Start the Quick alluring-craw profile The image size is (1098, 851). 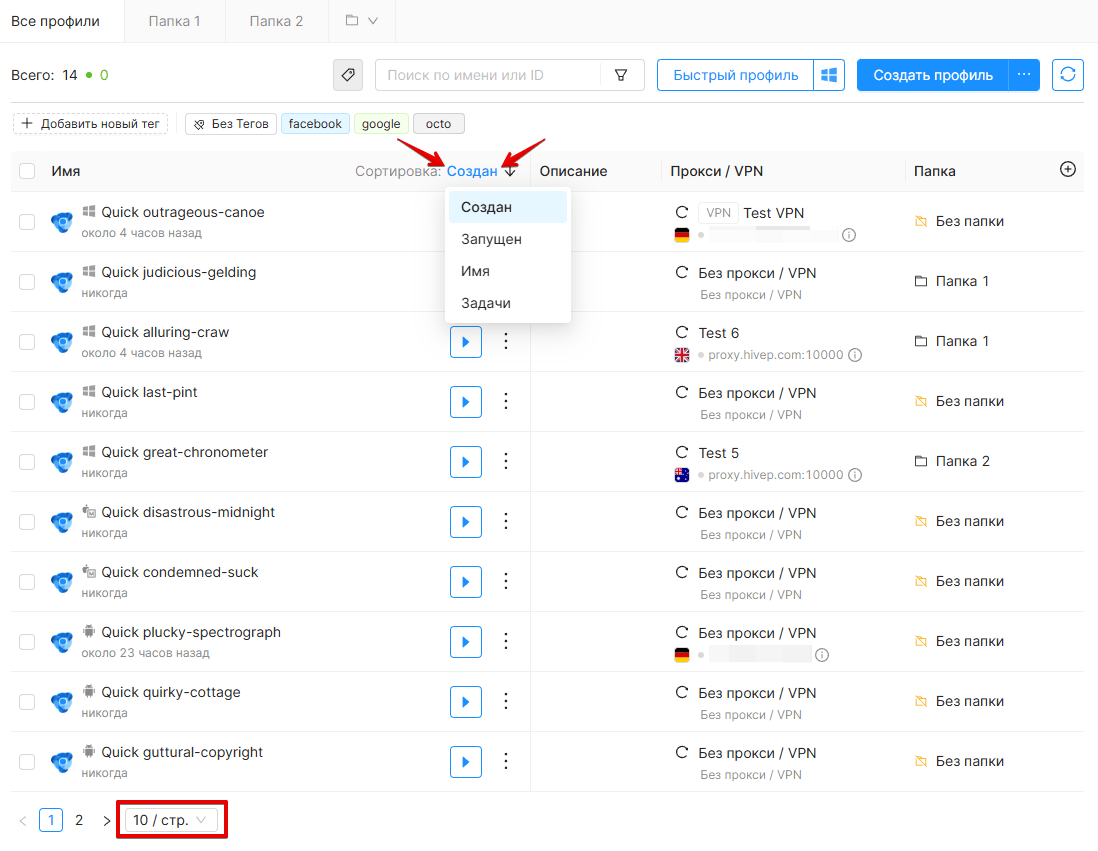point(466,342)
